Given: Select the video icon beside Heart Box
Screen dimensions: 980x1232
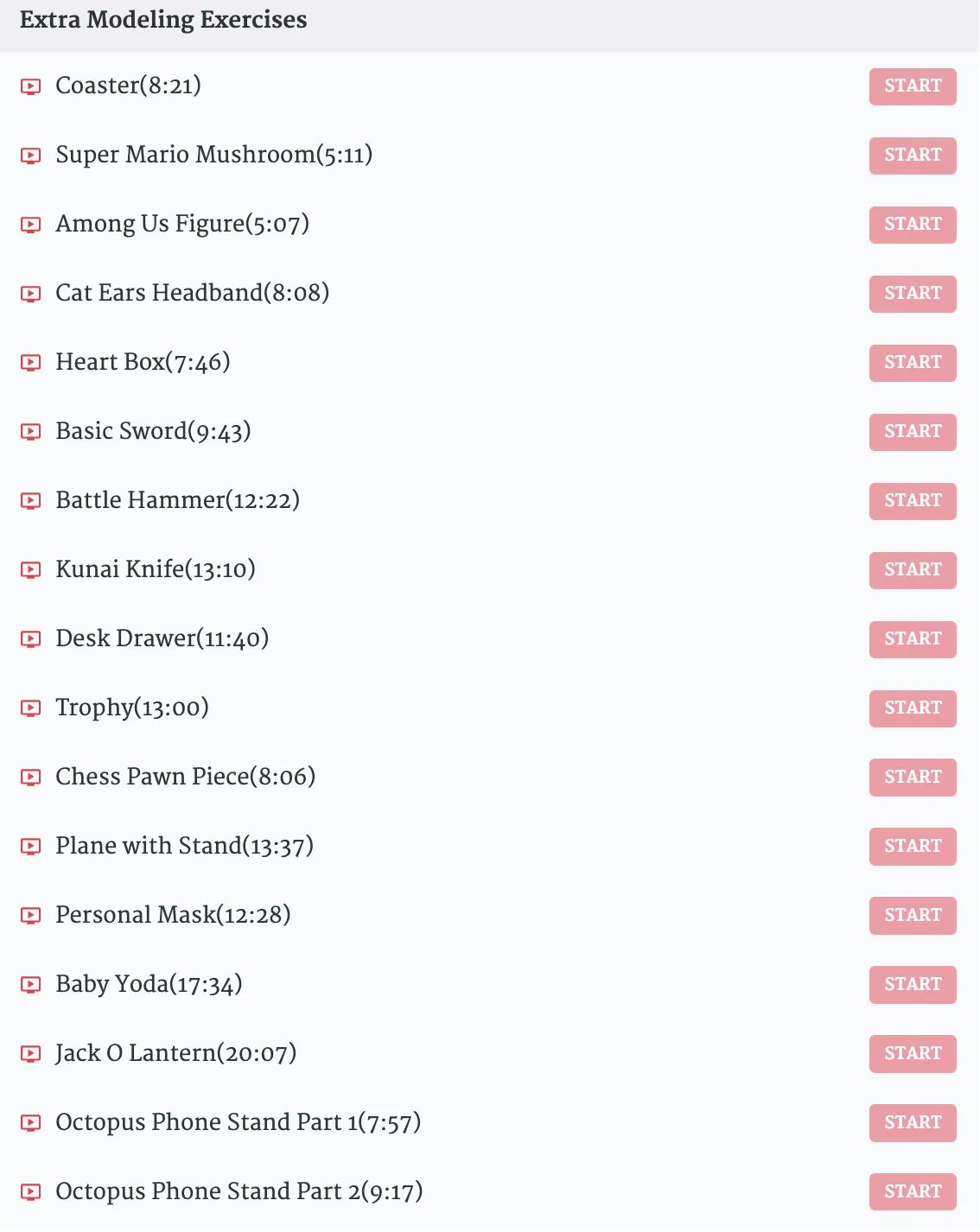Looking at the screenshot, I should tap(30, 363).
